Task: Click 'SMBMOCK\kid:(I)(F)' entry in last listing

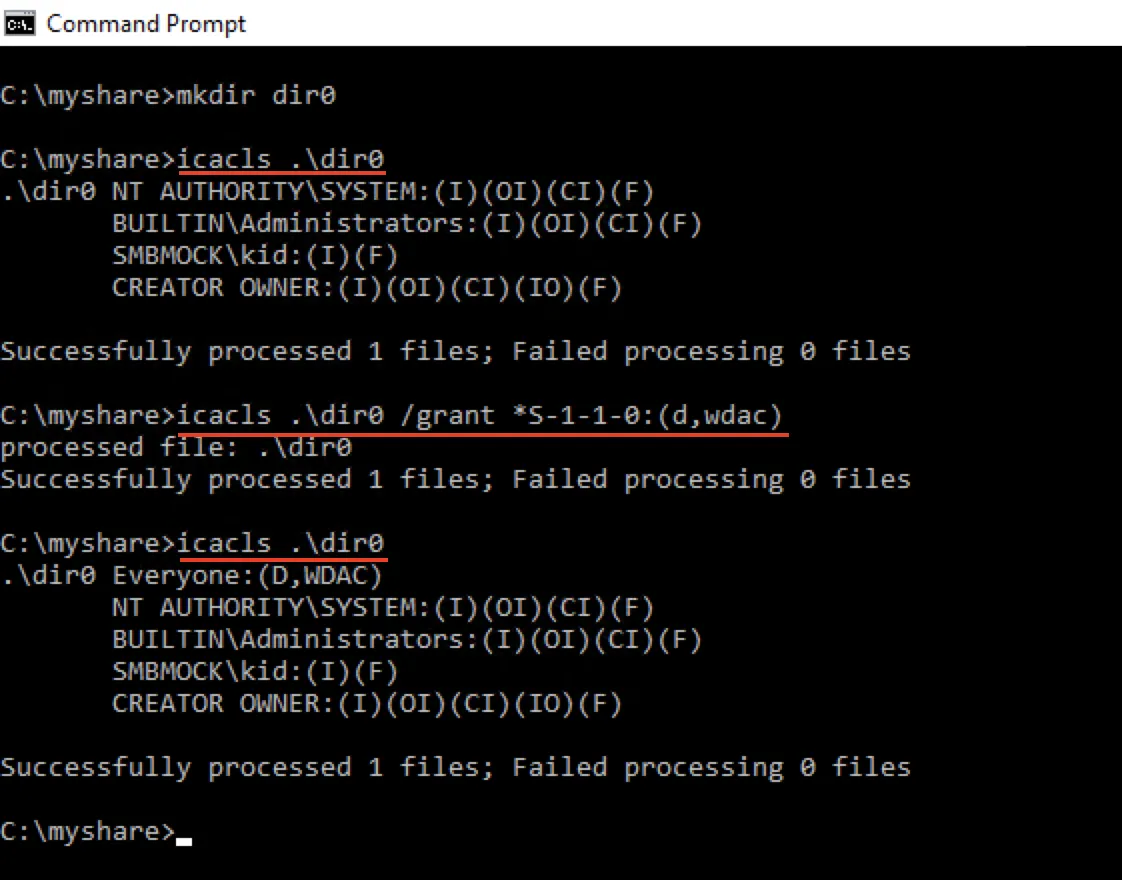Action: (255, 671)
